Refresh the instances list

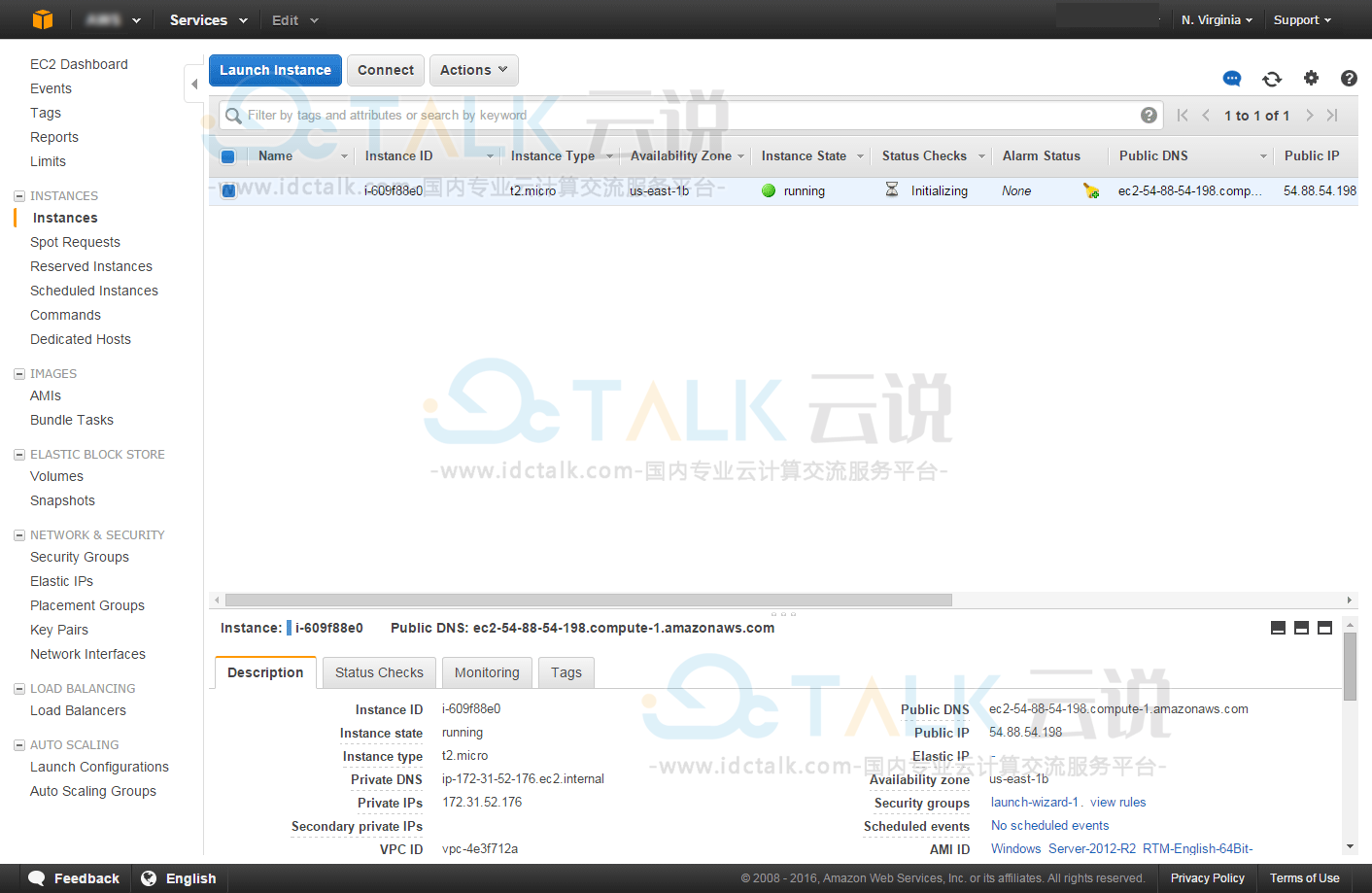click(x=1272, y=79)
